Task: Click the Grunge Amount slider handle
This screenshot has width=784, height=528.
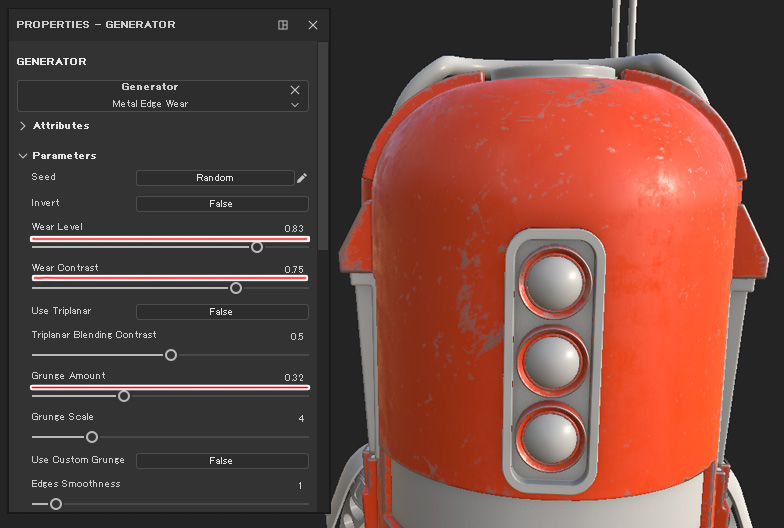Action: point(124,396)
